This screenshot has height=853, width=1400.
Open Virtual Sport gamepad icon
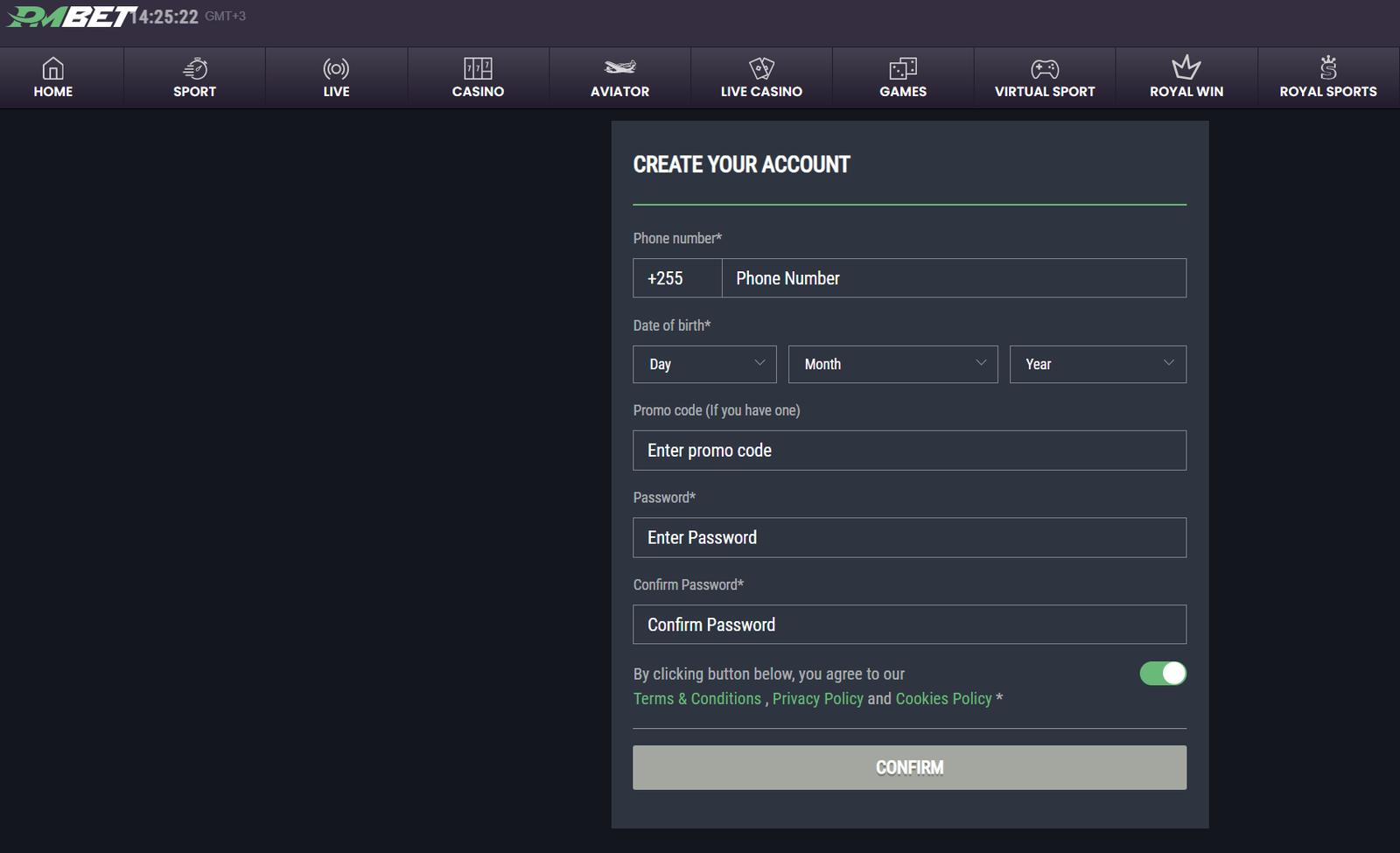[1045, 68]
